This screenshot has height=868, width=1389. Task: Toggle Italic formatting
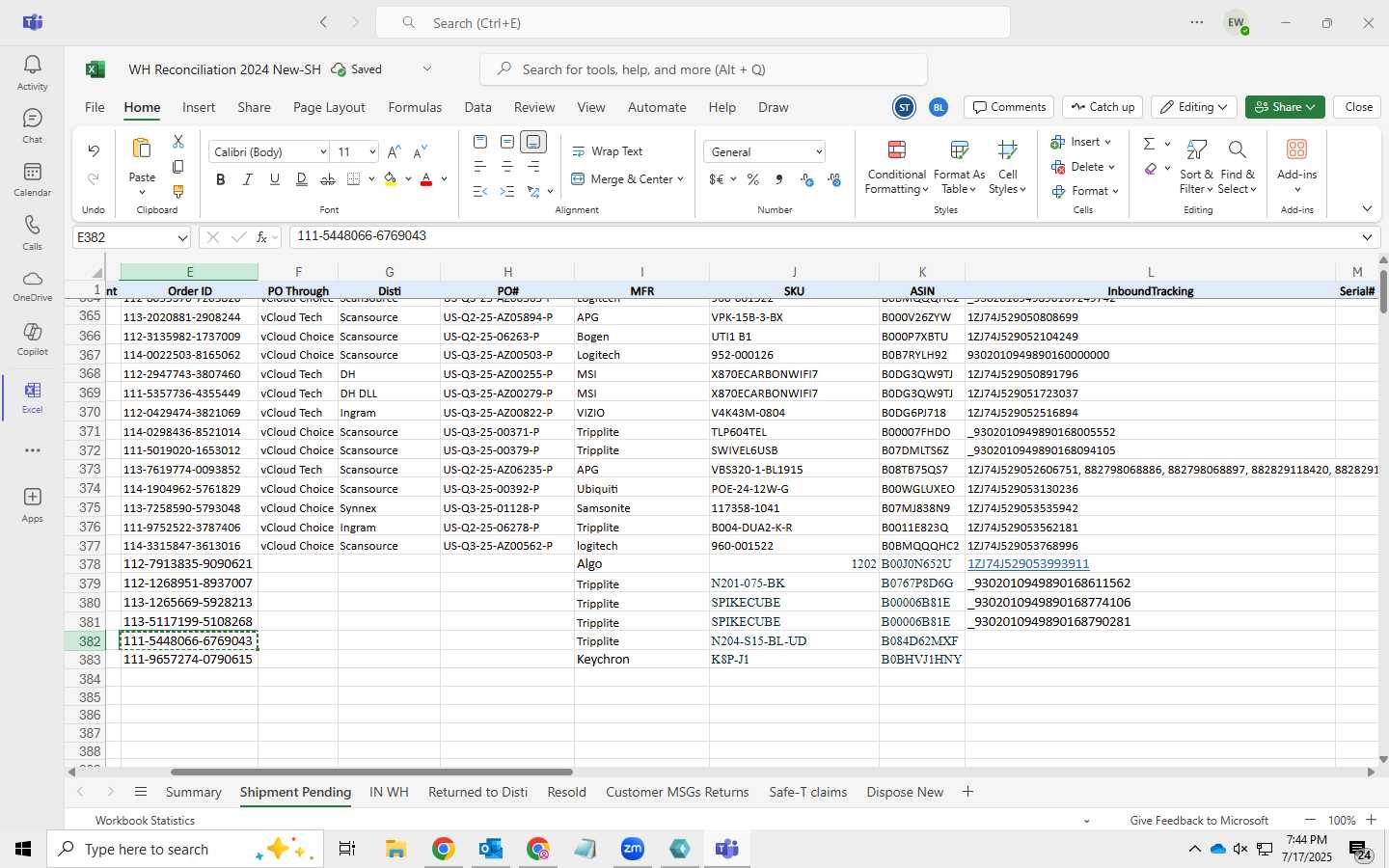[x=248, y=179]
